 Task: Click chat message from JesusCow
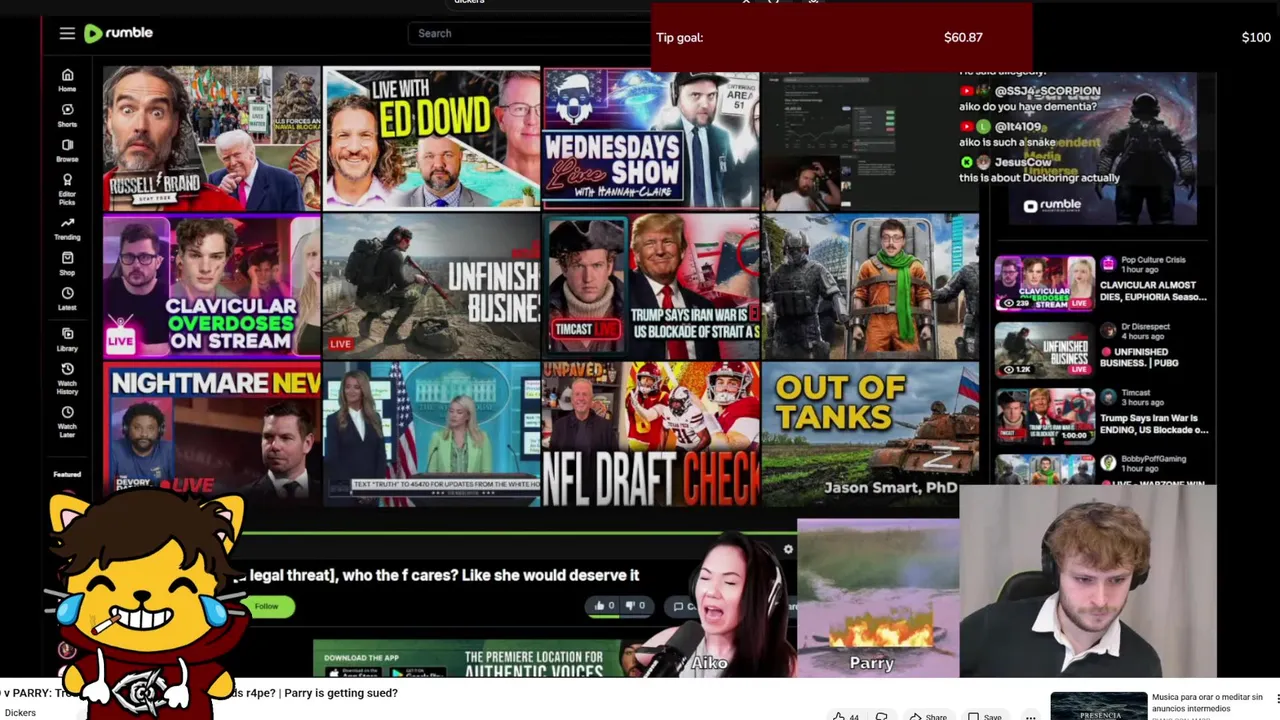click(1040, 170)
